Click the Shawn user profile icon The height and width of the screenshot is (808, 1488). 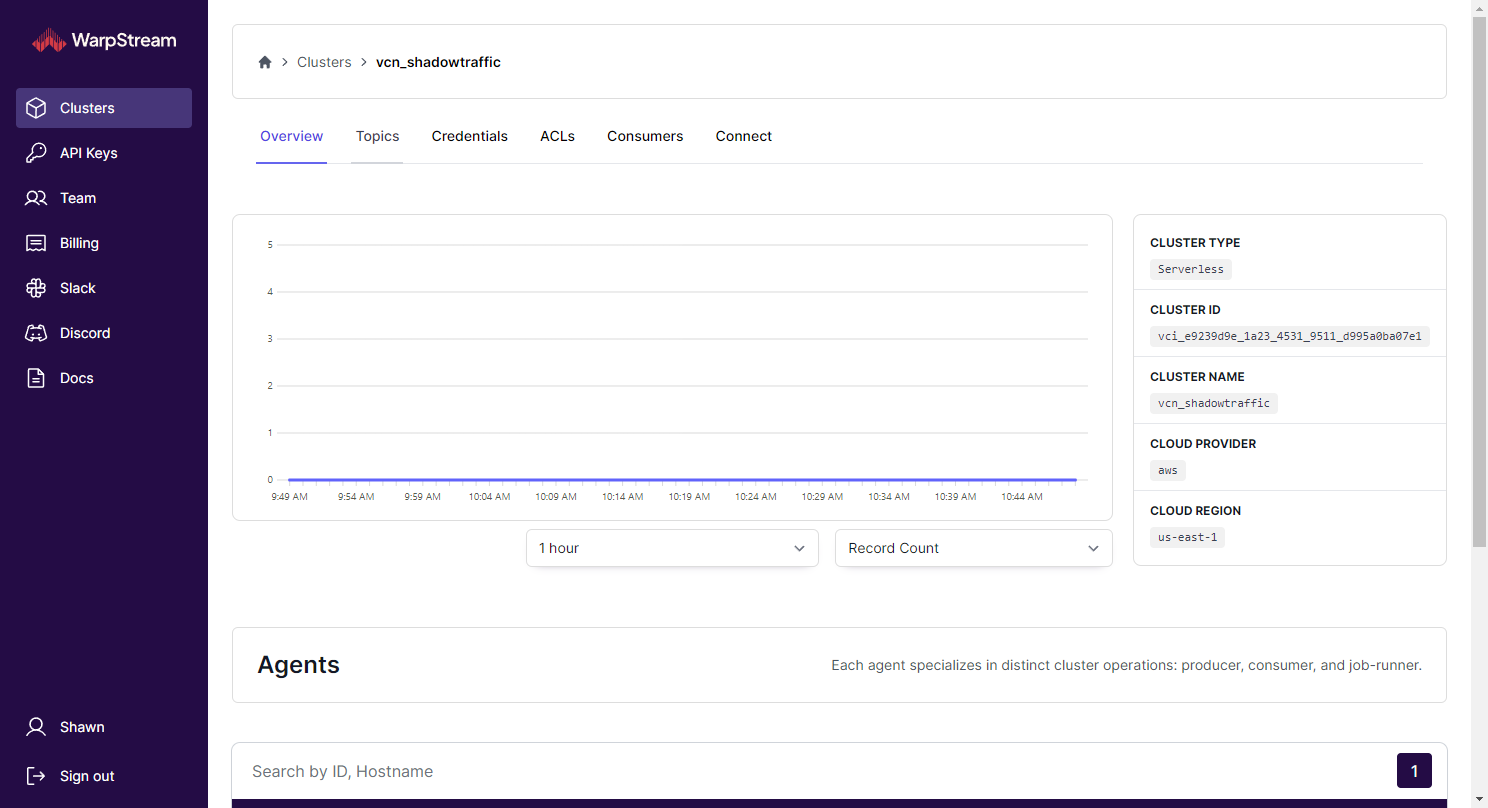pyautogui.click(x=36, y=727)
